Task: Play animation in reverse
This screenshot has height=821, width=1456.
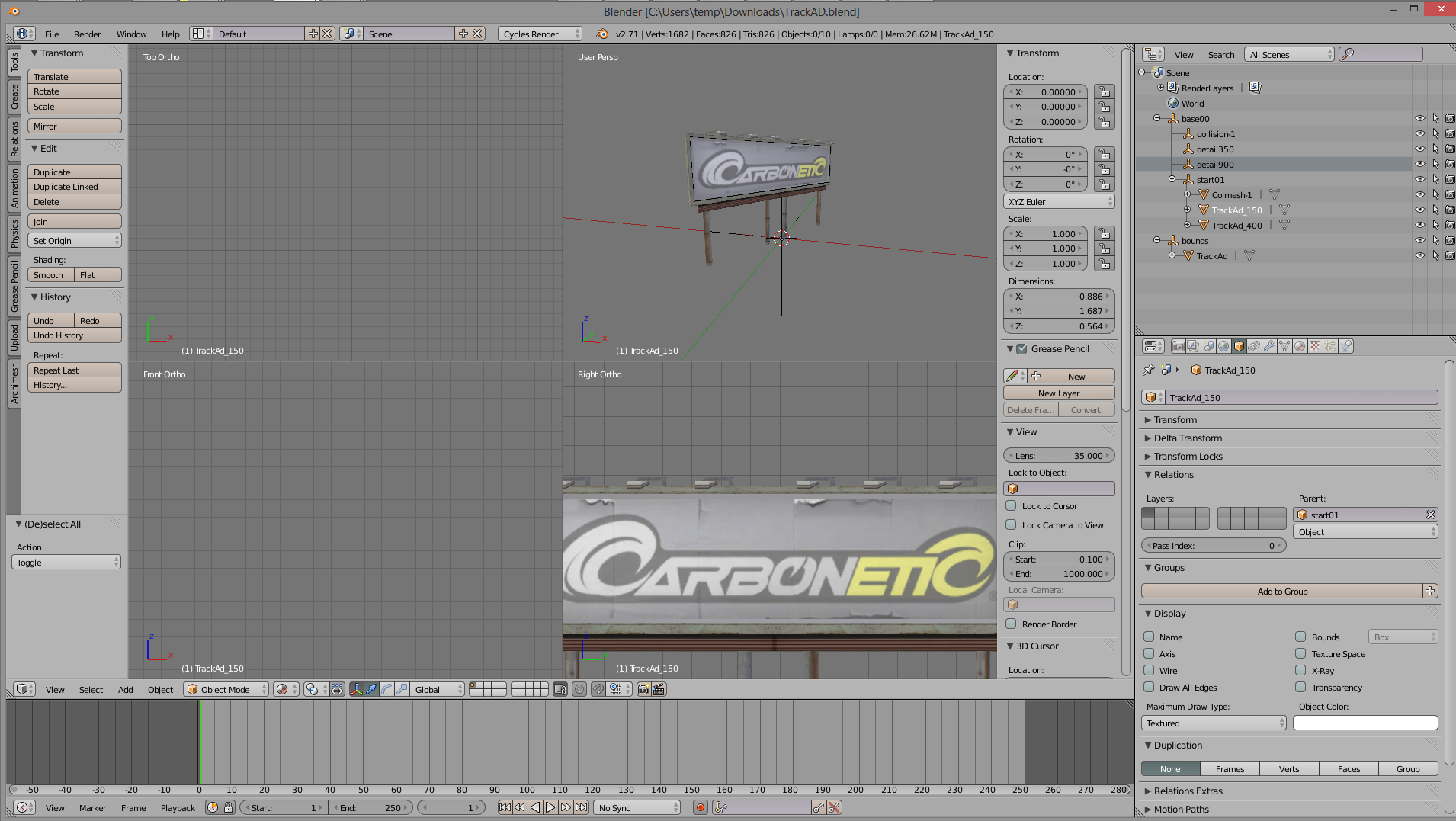Action: 535,807
